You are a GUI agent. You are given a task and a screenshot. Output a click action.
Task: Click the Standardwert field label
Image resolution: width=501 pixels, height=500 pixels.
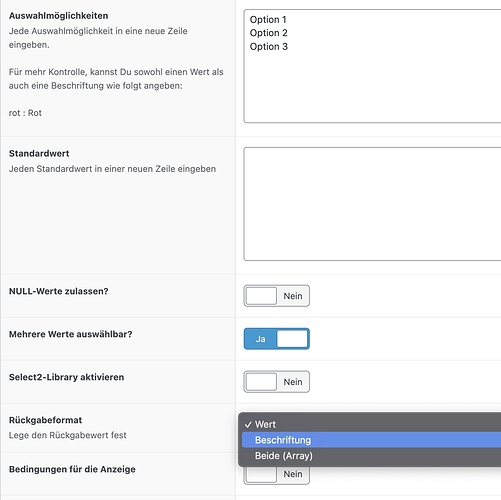click(x=39, y=153)
